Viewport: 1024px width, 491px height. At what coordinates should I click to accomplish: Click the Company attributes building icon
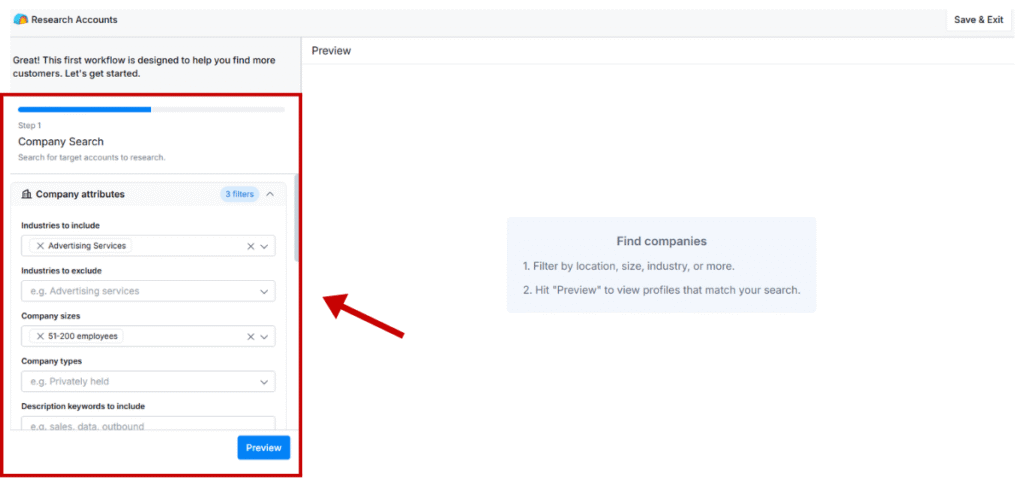tap(27, 194)
